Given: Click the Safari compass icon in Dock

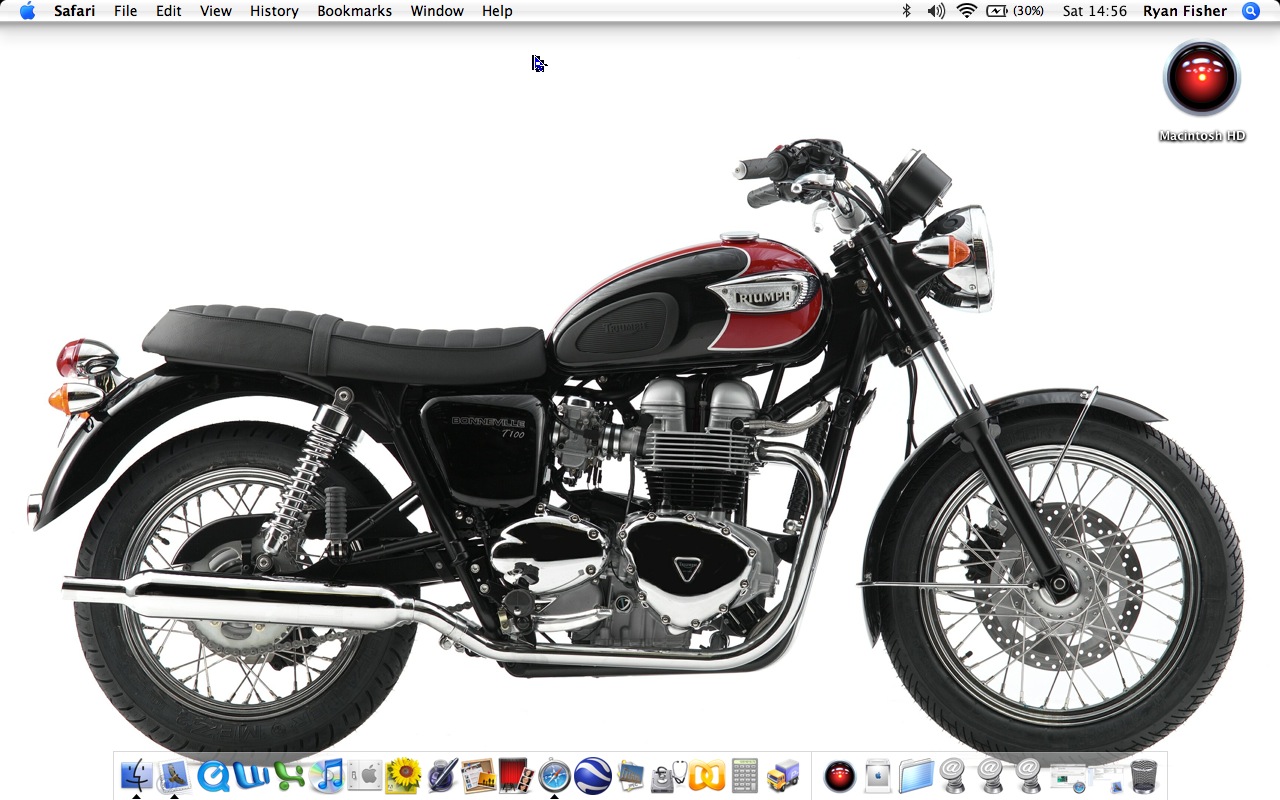Looking at the screenshot, I should click(x=555, y=776).
